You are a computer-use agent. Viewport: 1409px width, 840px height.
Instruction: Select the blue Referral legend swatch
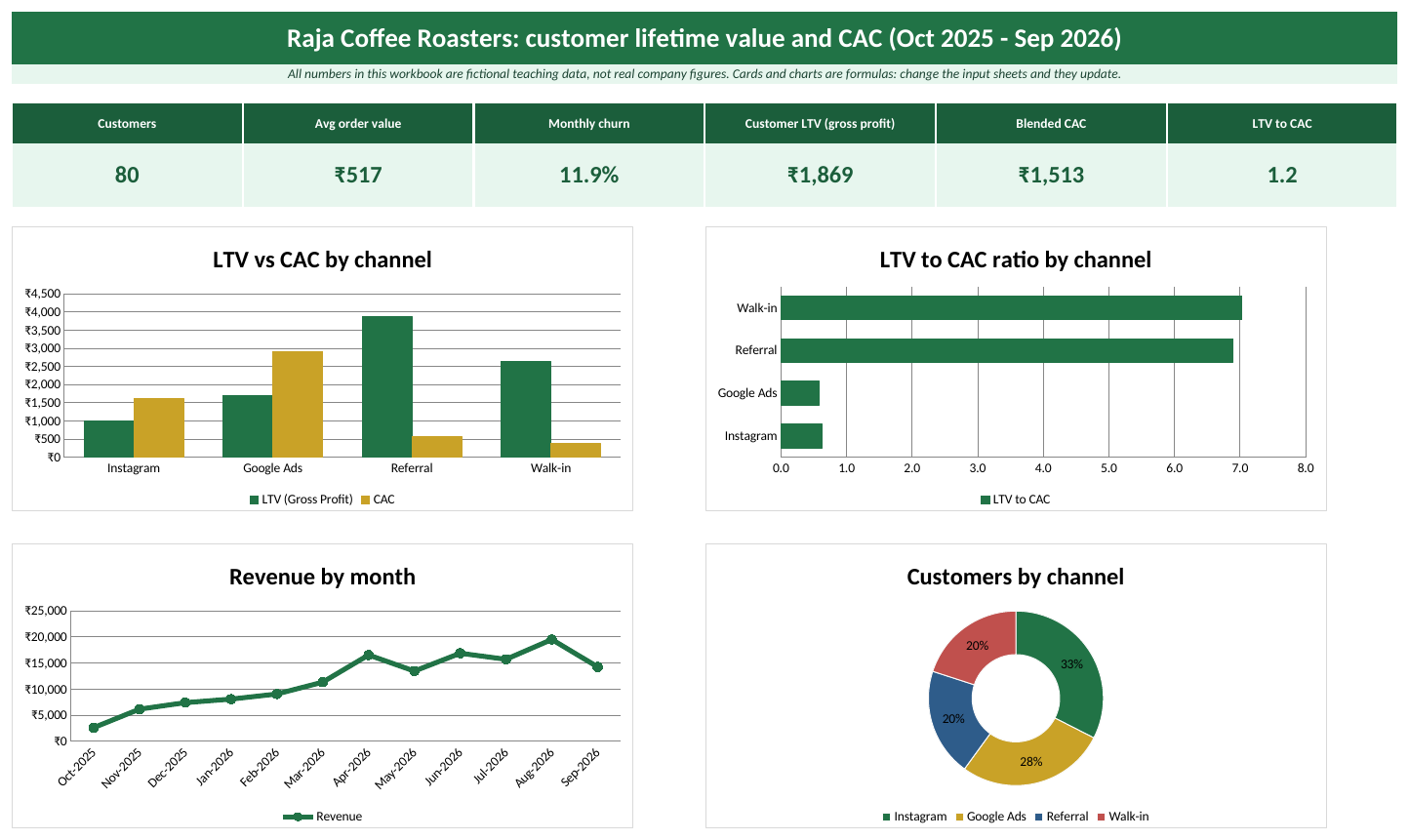(1039, 817)
